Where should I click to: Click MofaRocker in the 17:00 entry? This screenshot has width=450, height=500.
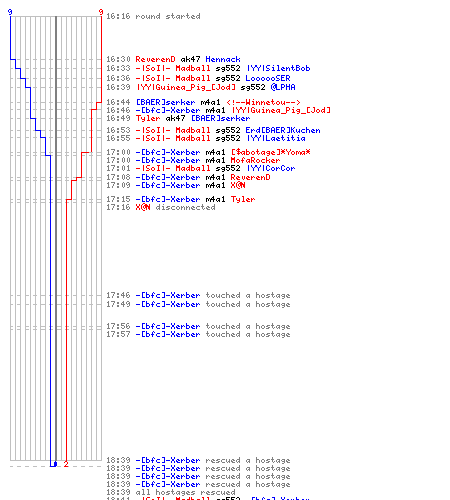point(255,160)
